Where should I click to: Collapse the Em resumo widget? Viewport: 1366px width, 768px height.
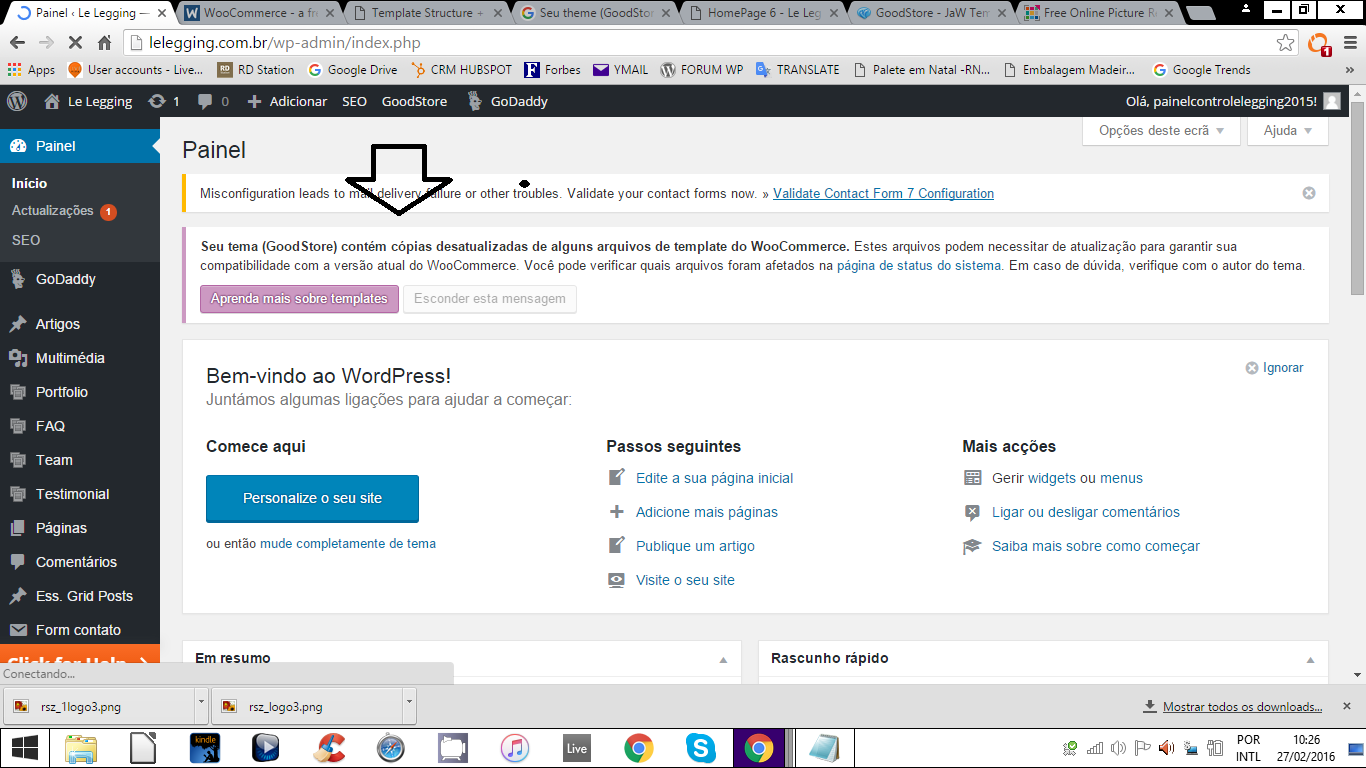[x=723, y=660]
